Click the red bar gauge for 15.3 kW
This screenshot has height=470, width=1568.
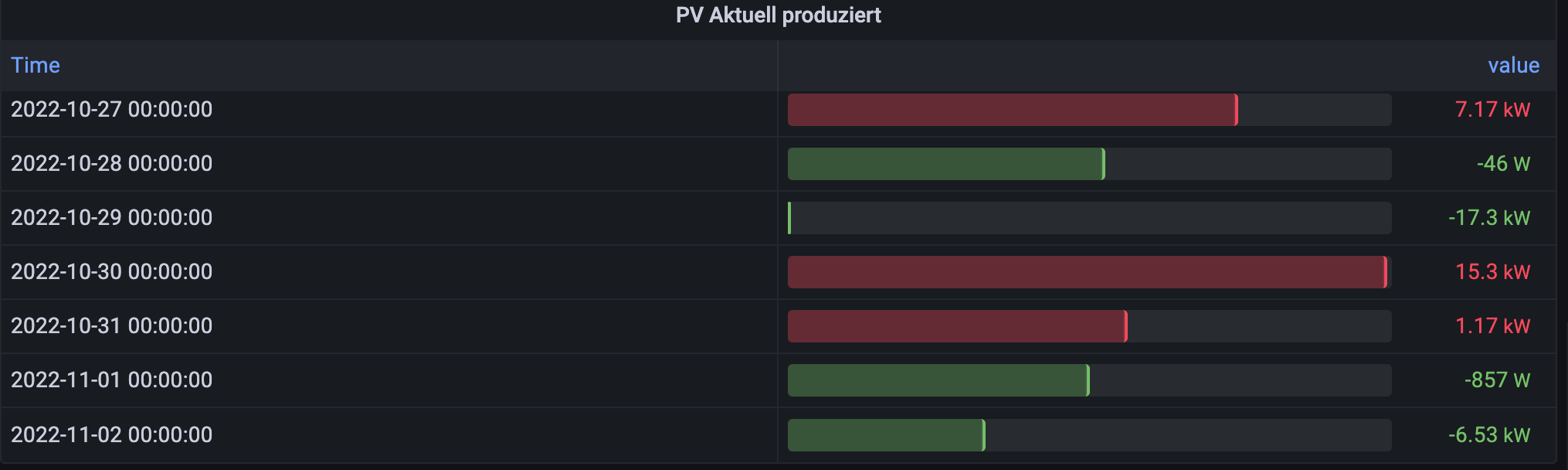tap(1087, 272)
